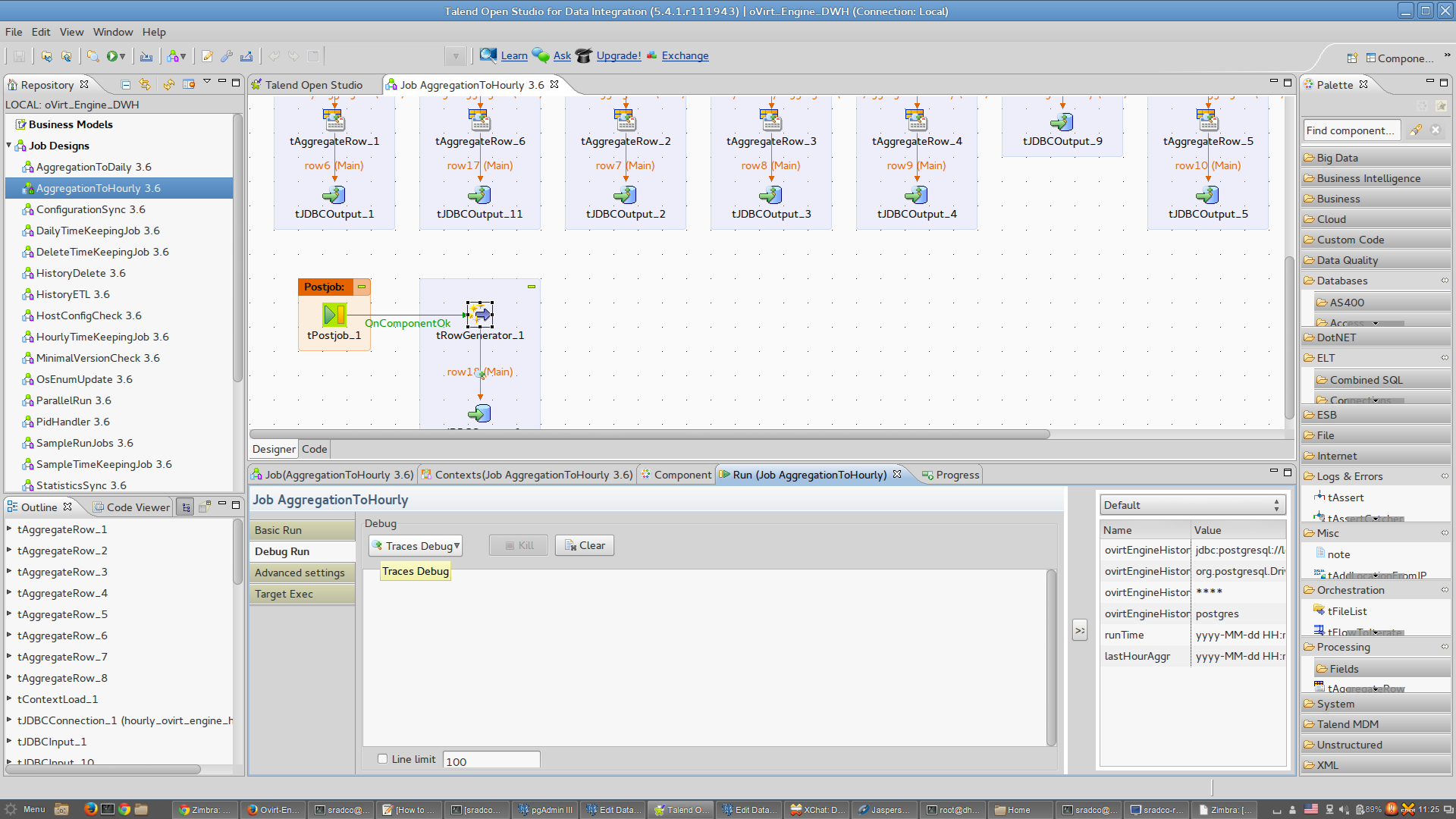Screen dimensions: 1456x819
Task: Click the Clear button
Action: click(x=585, y=546)
